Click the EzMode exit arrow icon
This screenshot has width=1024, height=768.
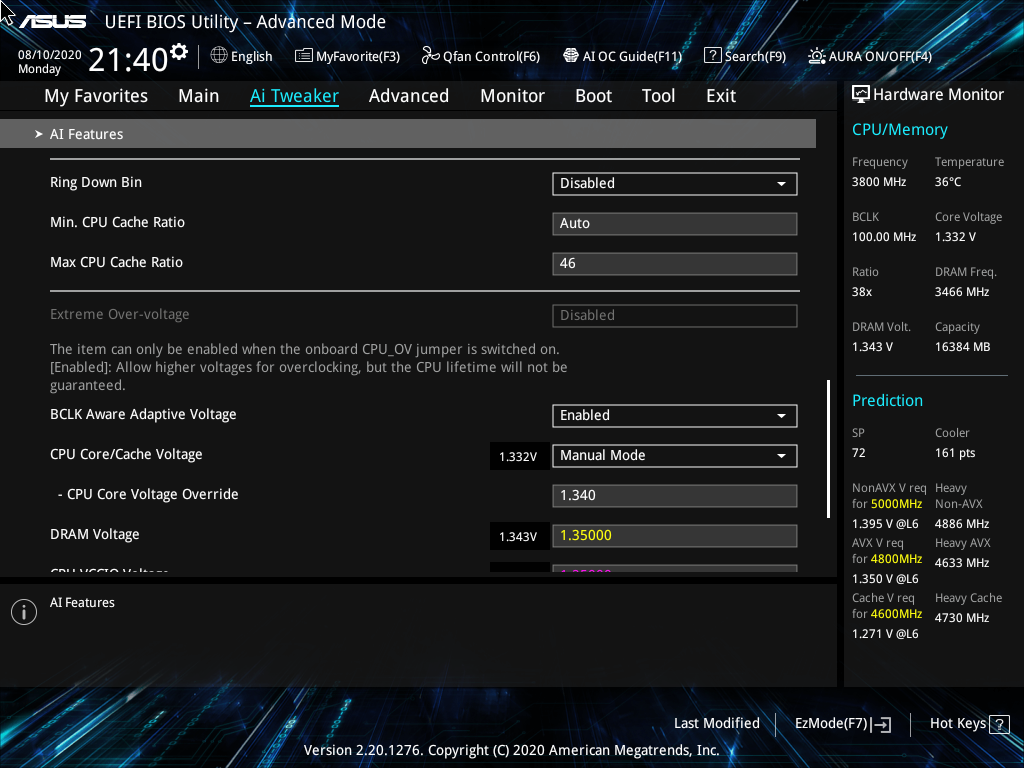coord(881,724)
